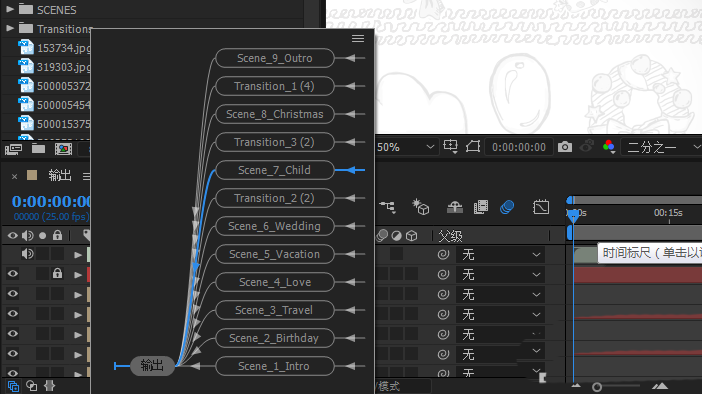Select the 输出 composition node
This screenshot has height=394, width=702.
[x=152, y=366]
